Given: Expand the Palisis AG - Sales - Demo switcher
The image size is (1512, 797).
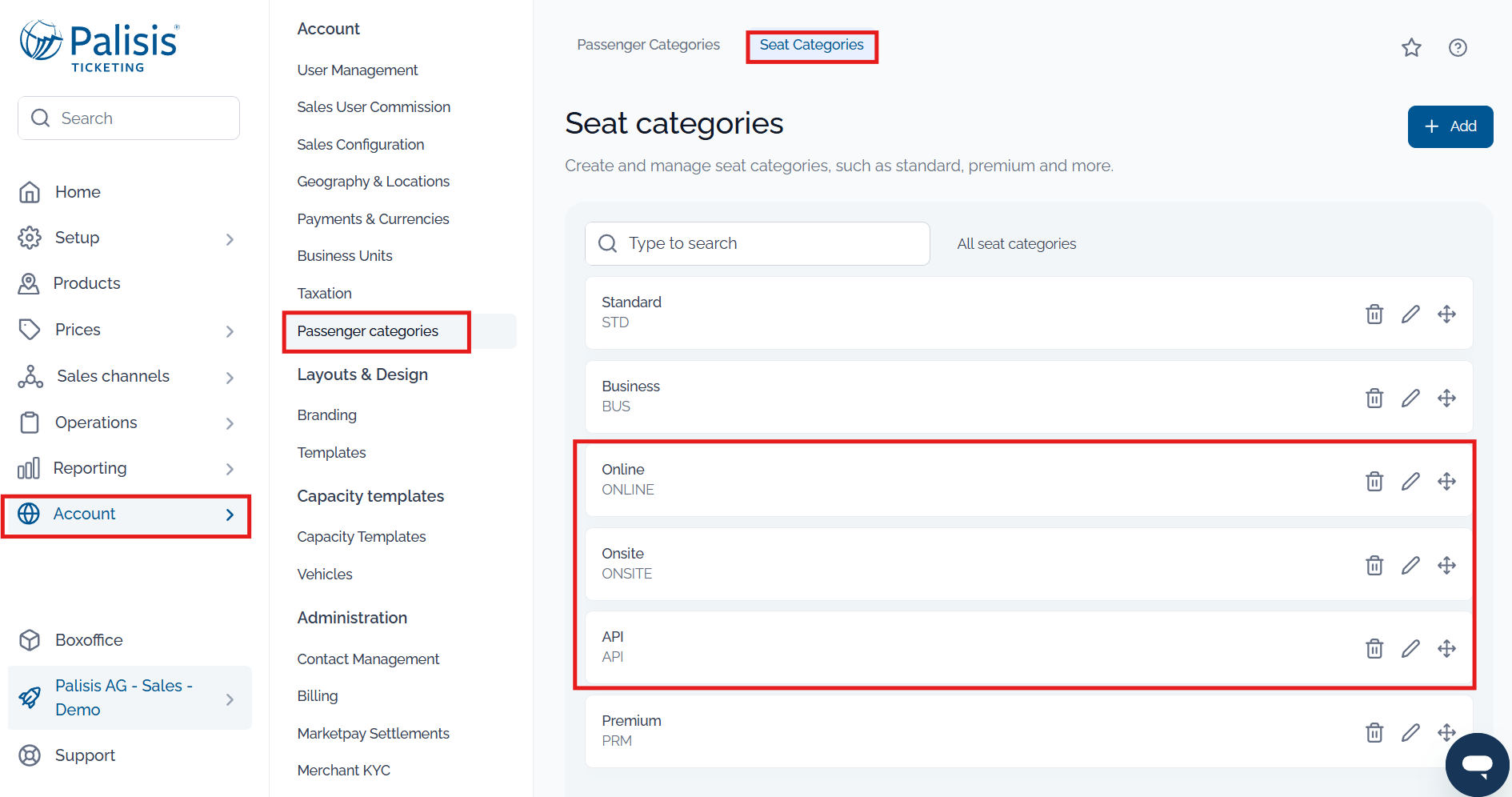Looking at the screenshot, I should (x=230, y=699).
